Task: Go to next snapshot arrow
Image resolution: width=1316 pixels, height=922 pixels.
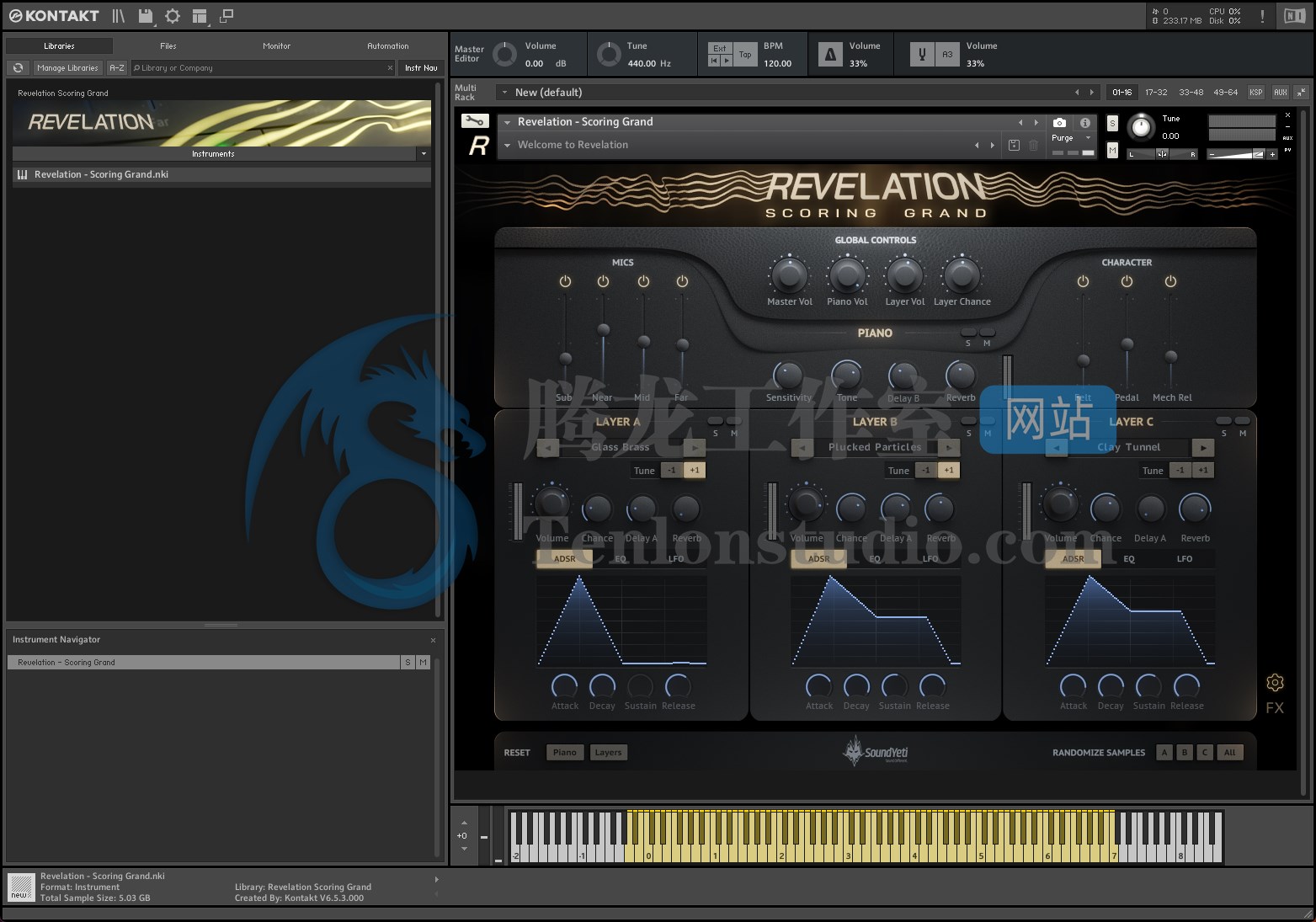Action: 993,145
